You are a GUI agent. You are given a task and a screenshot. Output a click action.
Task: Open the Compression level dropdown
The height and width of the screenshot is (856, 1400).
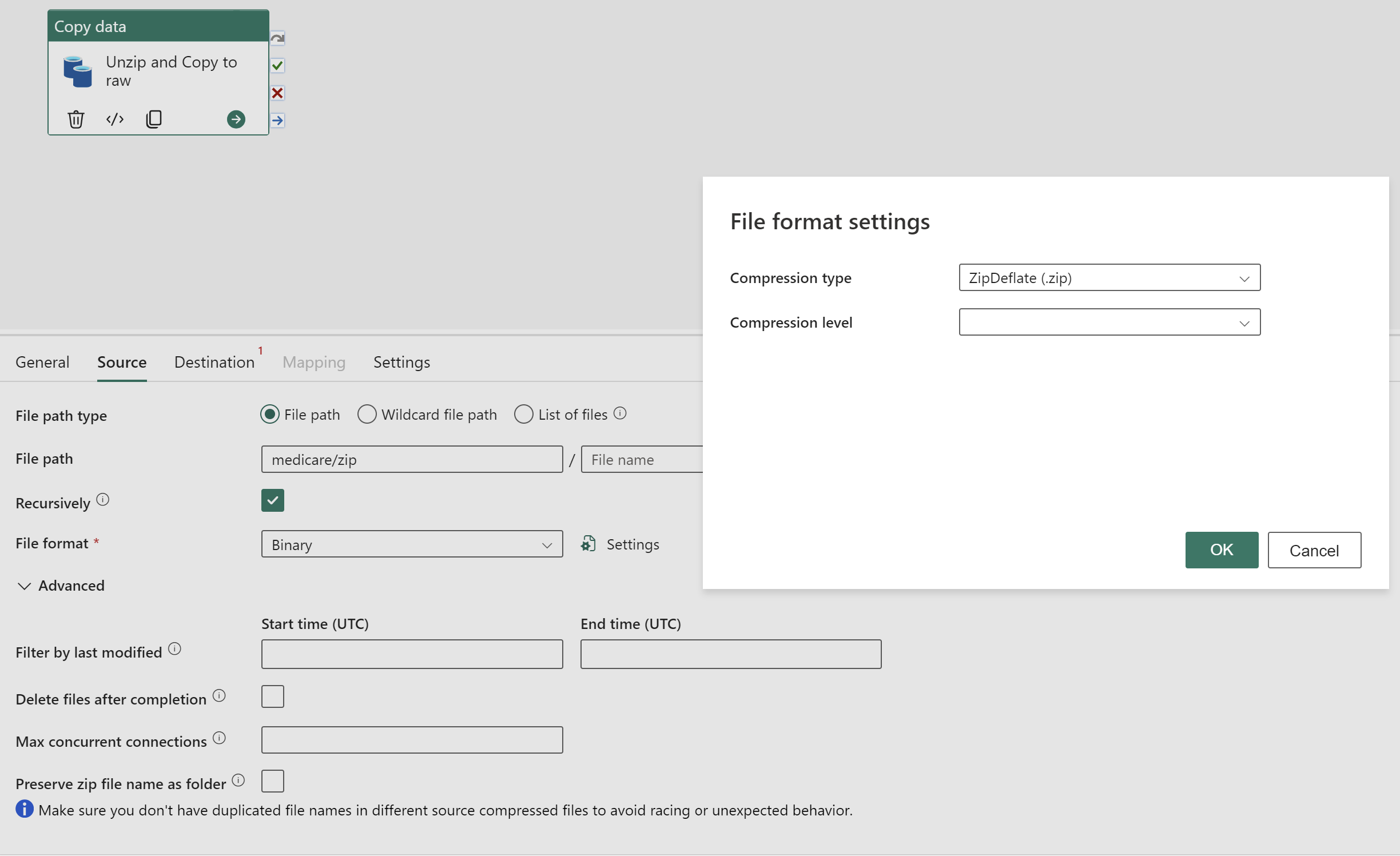pos(1109,323)
